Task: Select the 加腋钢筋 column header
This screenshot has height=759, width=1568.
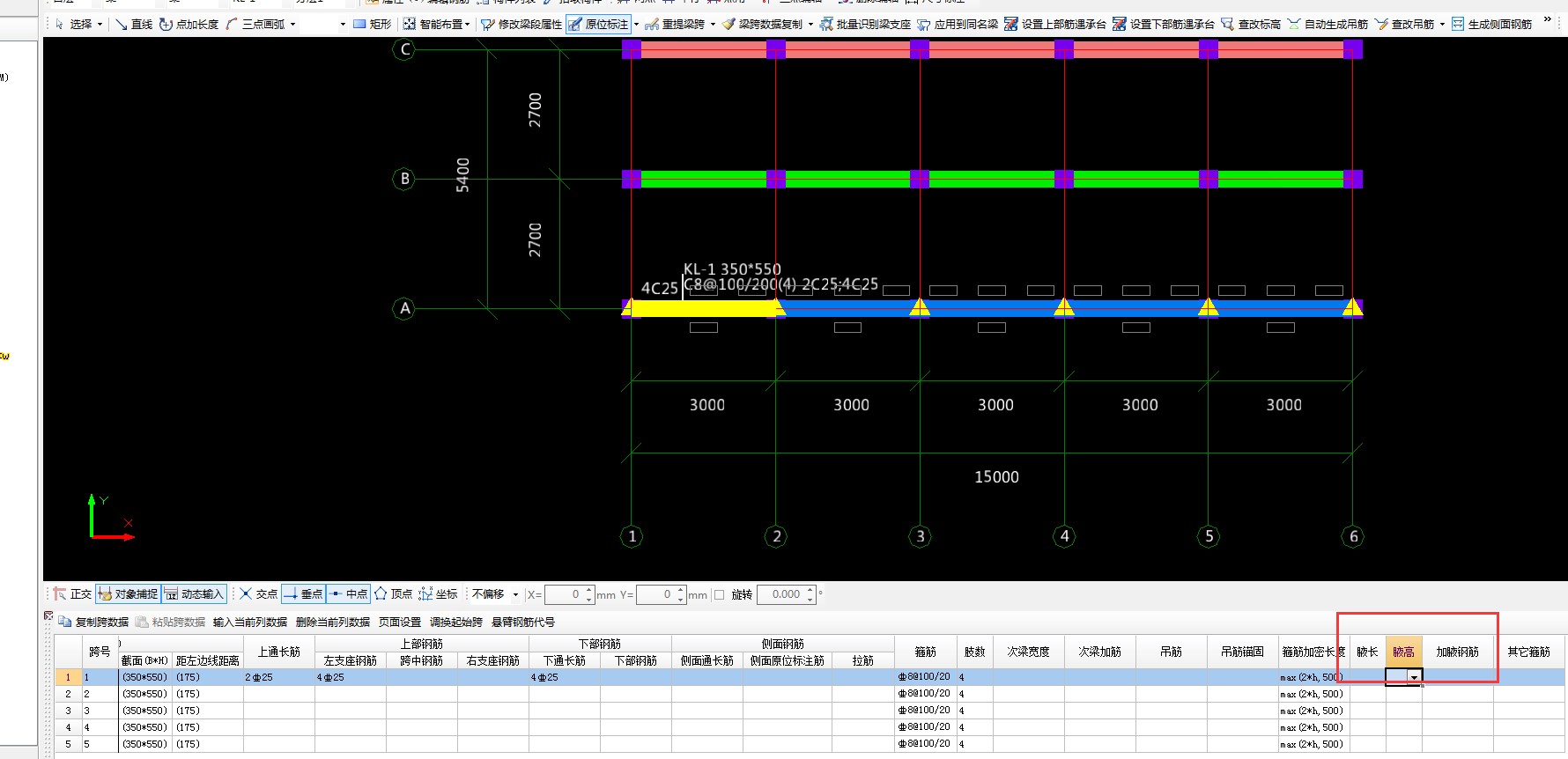Action: tap(1457, 652)
